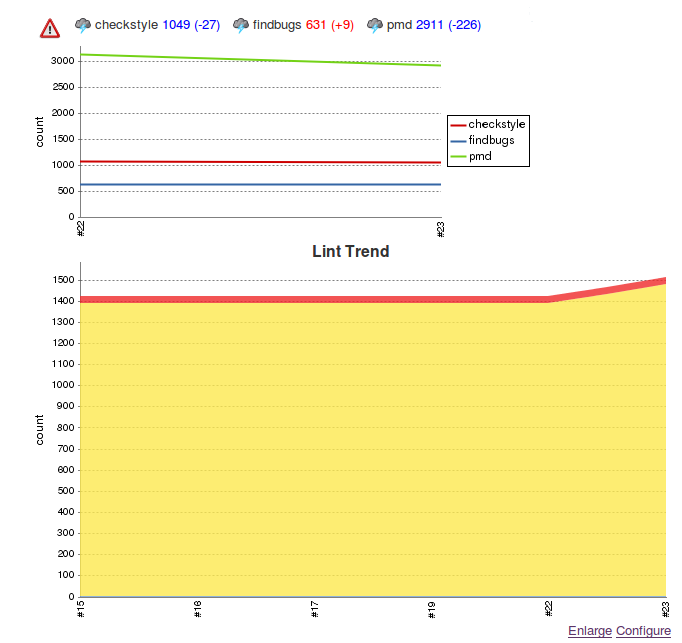This screenshot has height=643, width=682.
Task: Click the blue findbugs swatch in legend
Action: [458, 141]
